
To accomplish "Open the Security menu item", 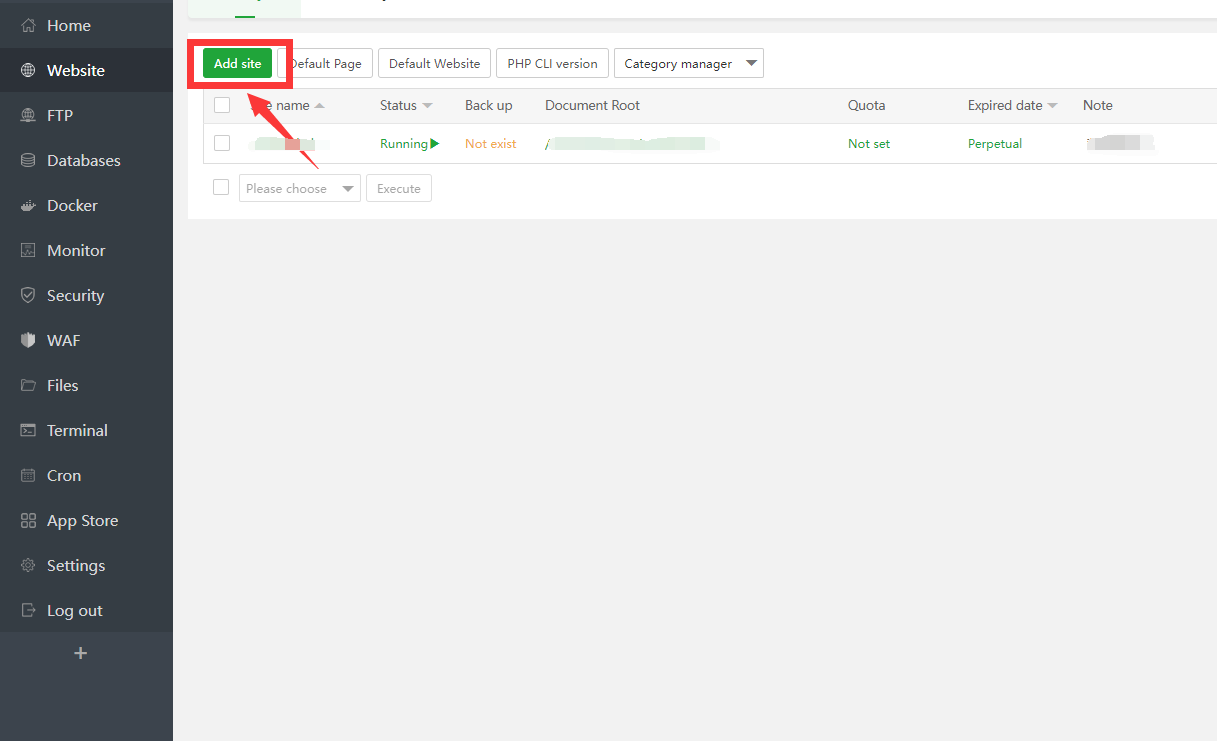I will (75, 296).
